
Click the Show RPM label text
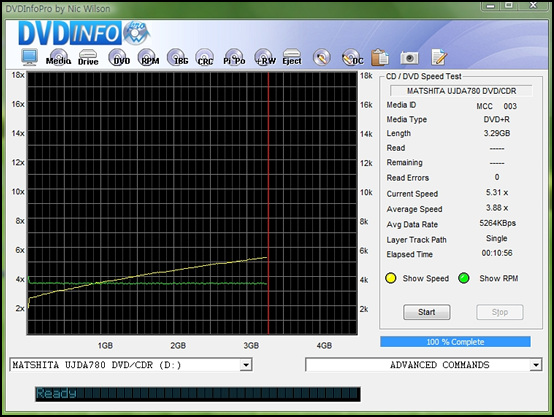[x=499, y=278]
